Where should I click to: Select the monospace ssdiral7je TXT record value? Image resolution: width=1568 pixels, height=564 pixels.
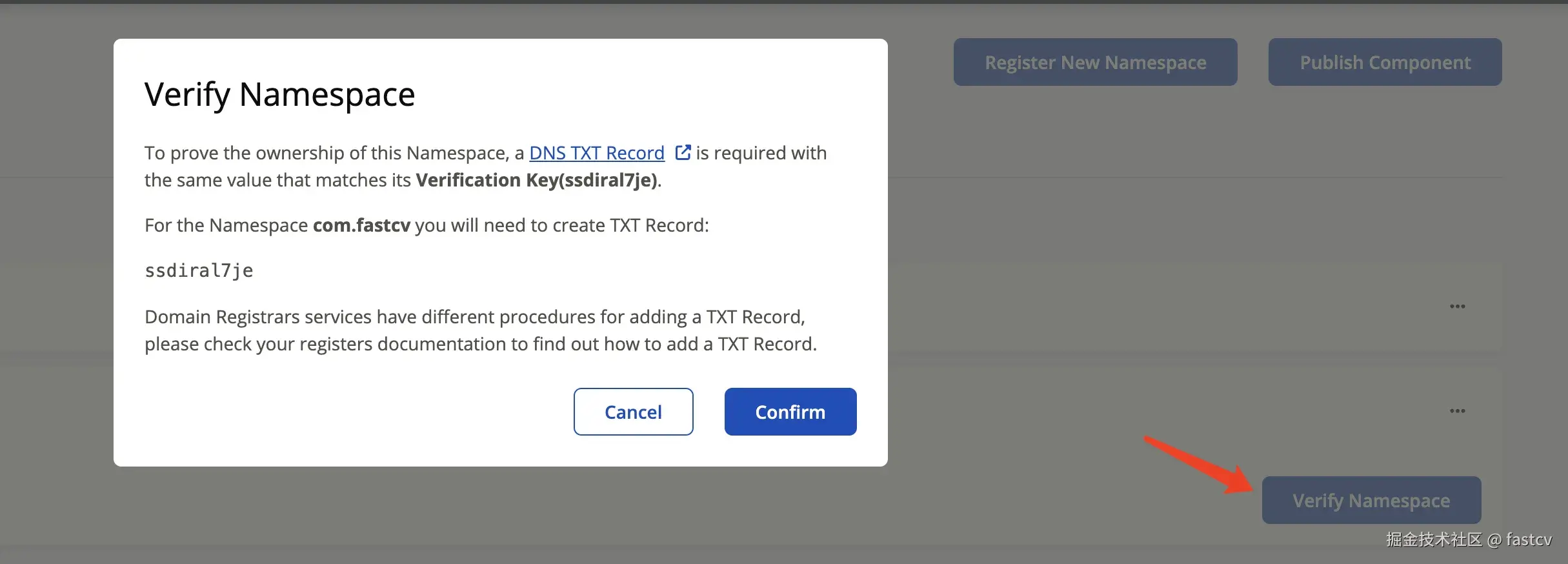pos(199,270)
